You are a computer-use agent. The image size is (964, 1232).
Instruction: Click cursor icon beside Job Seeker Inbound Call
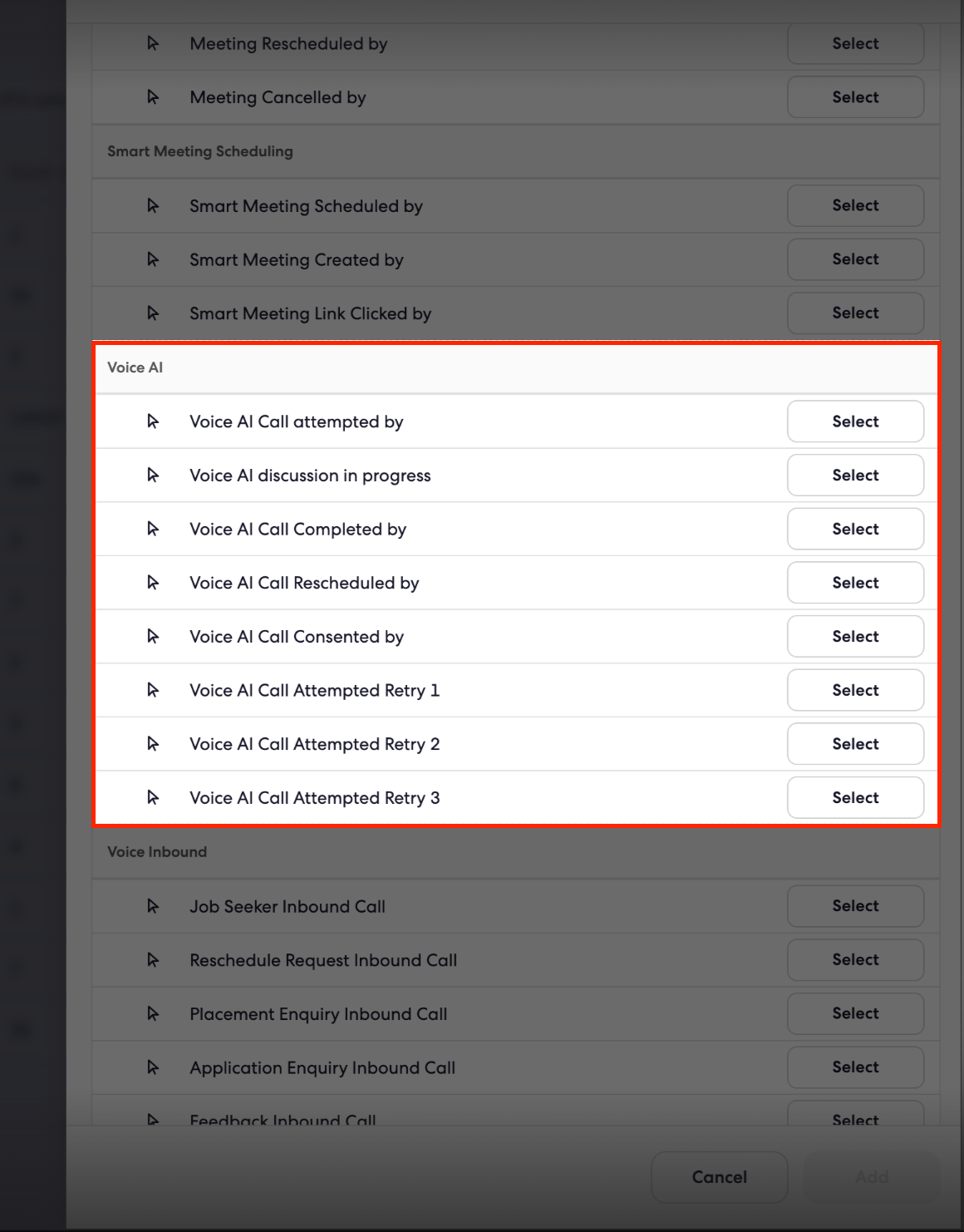point(153,906)
